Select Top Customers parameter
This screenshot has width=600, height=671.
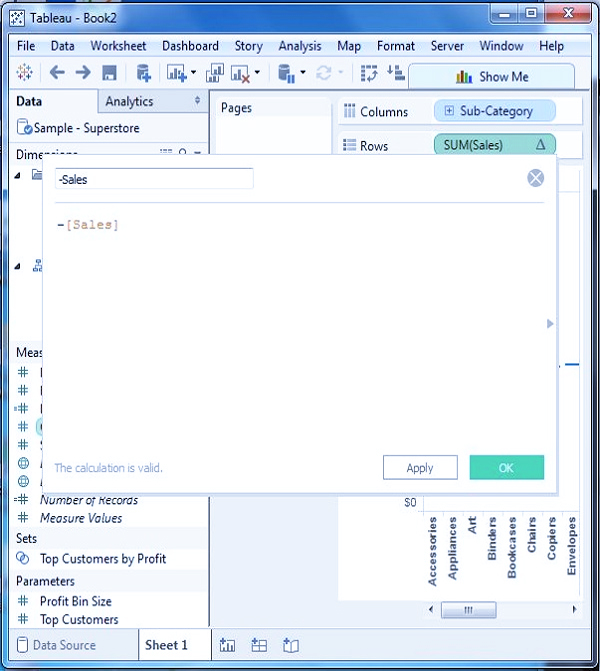[x=79, y=620]
